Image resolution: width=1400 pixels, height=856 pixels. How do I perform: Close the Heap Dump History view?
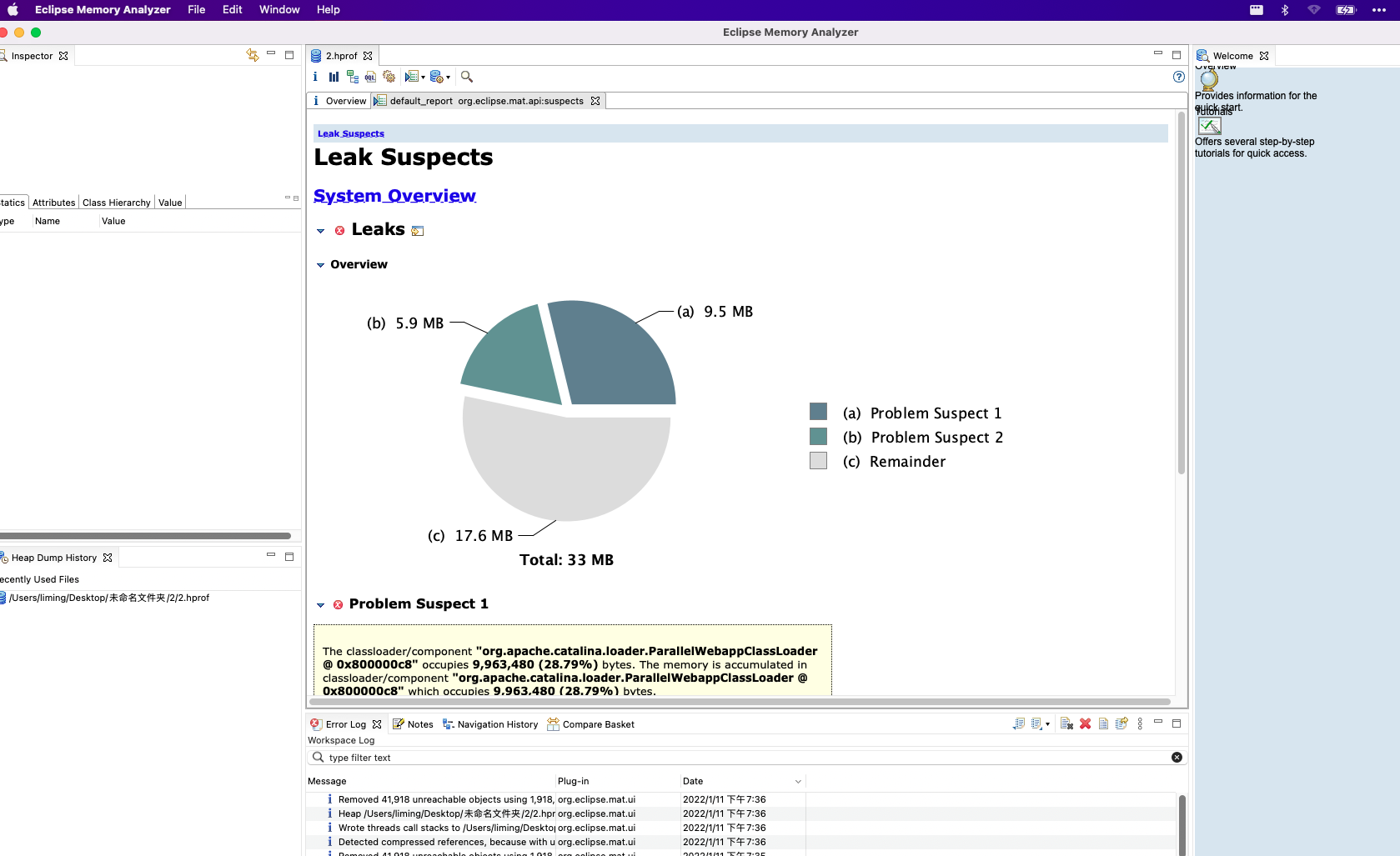(108, 558)
